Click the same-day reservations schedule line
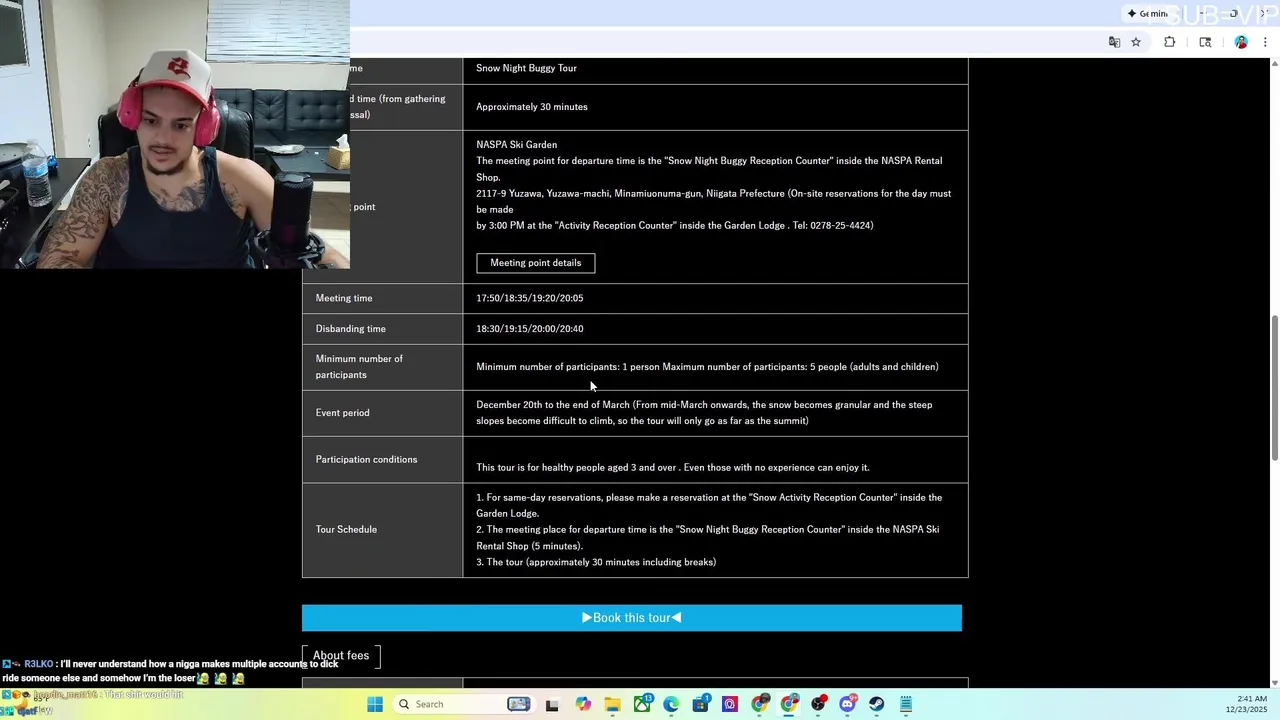 coord(709,505)
